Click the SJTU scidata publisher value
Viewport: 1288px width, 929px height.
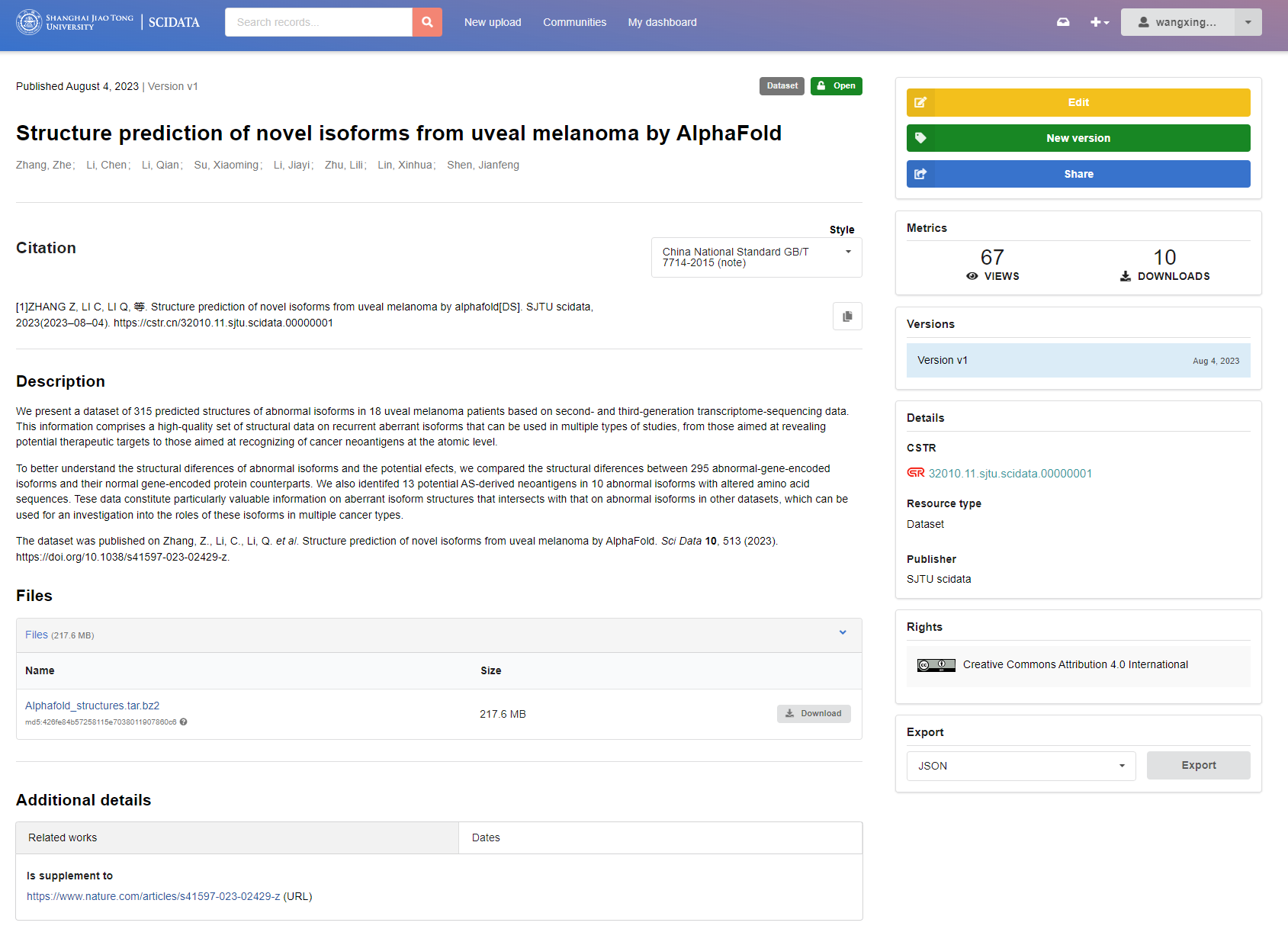pos(939,579)
